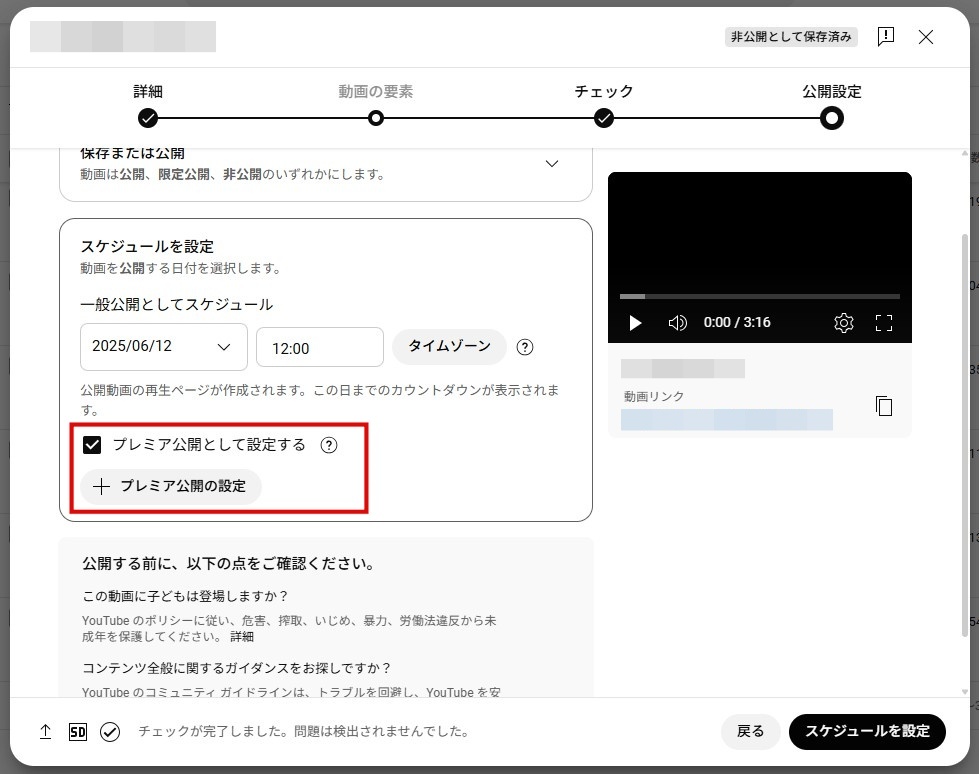Image resolution: width=979 pixels, height=774 pixels.
Task: Open 詳細 link about child policy
Action: click(x=242, y=637)
